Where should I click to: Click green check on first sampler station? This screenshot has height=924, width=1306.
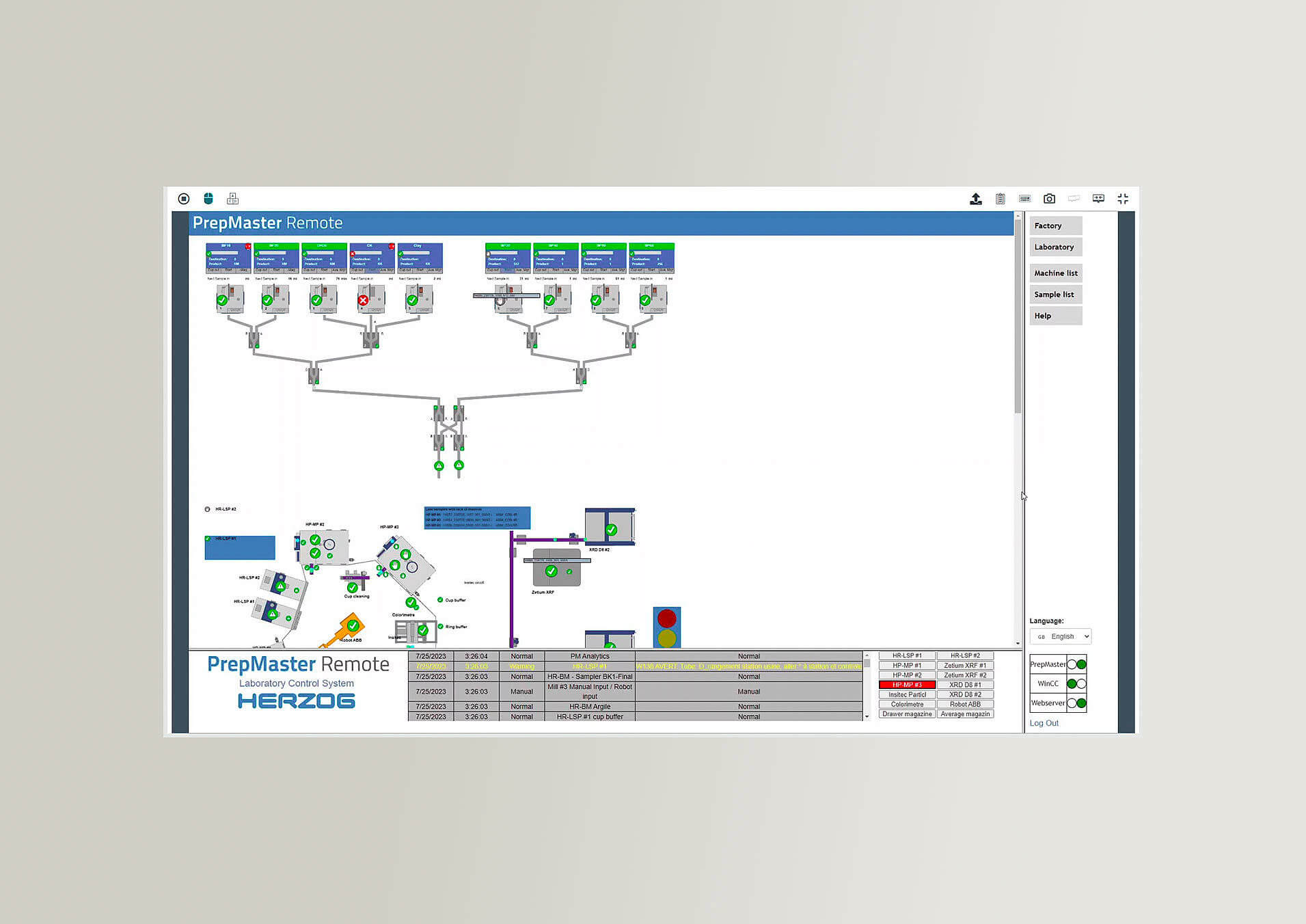[x=222, y=299]
